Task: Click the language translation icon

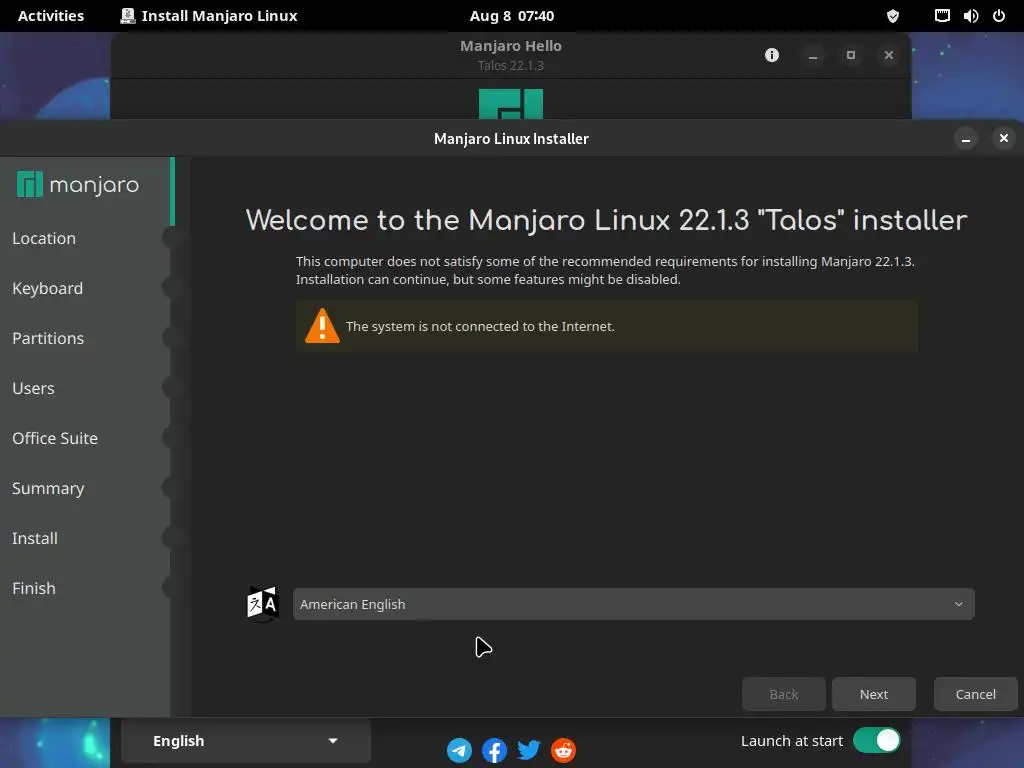Action: tap(263, 604)
